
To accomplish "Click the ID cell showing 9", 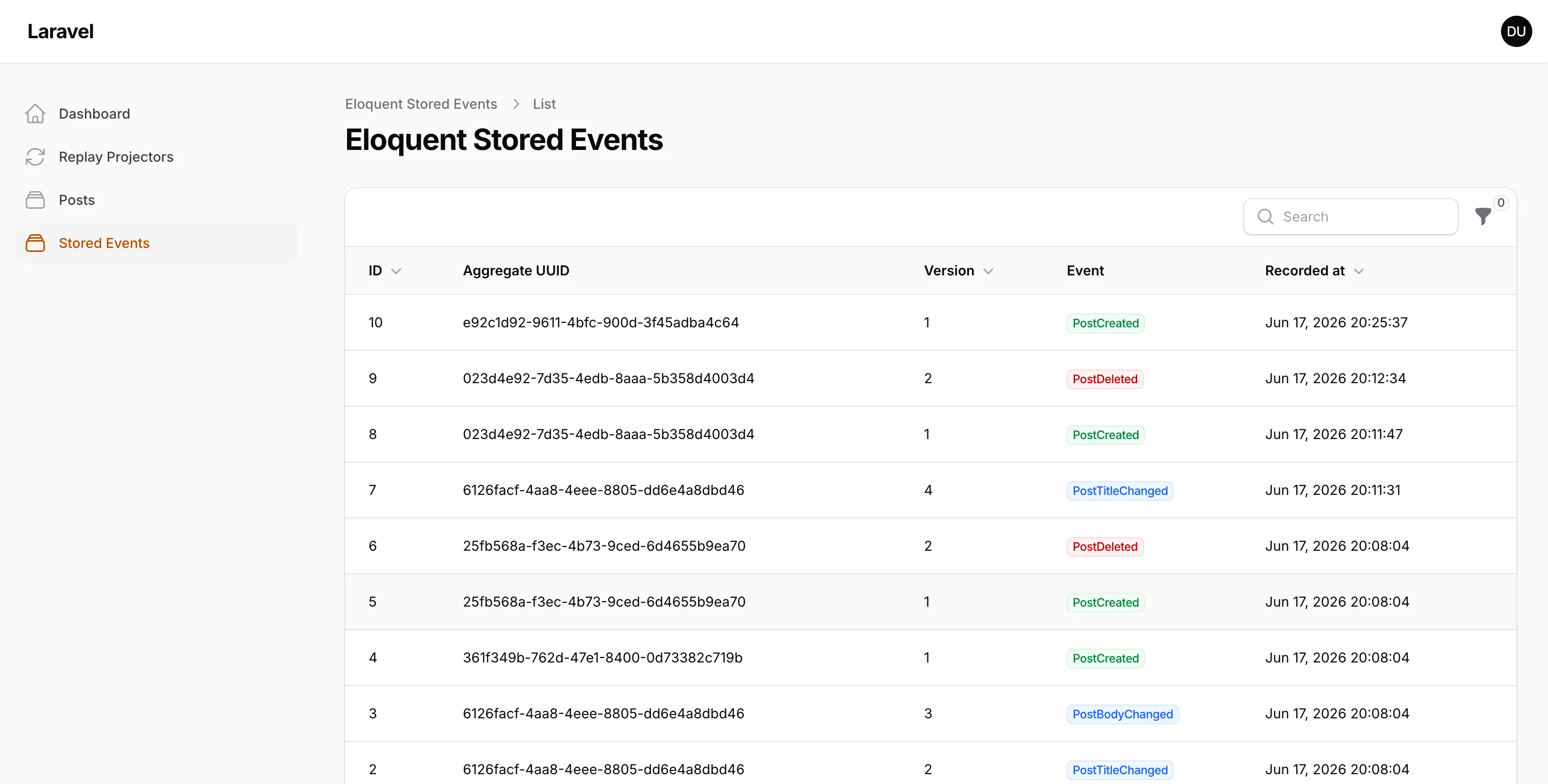I will click(373, 378).
